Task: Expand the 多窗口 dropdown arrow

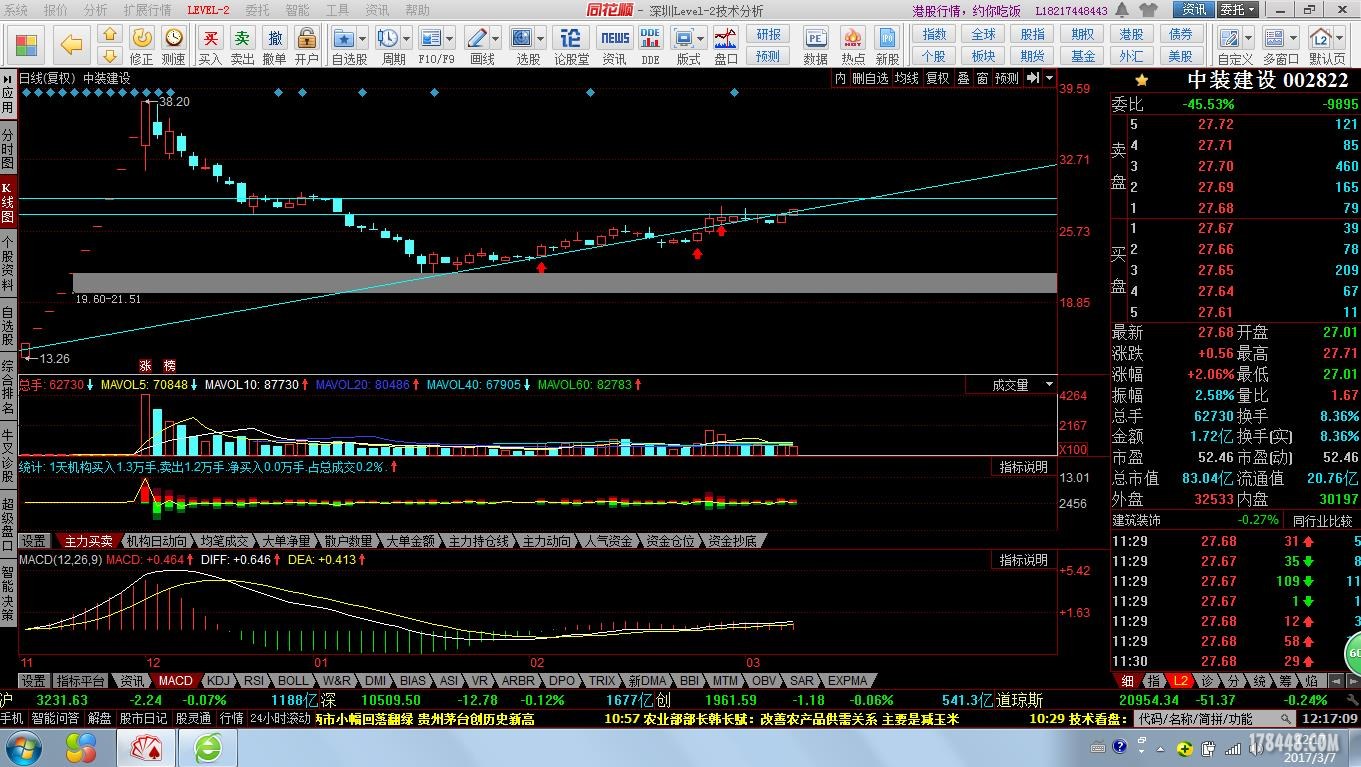Action: pyautogui.click(x=1293, y=39)
